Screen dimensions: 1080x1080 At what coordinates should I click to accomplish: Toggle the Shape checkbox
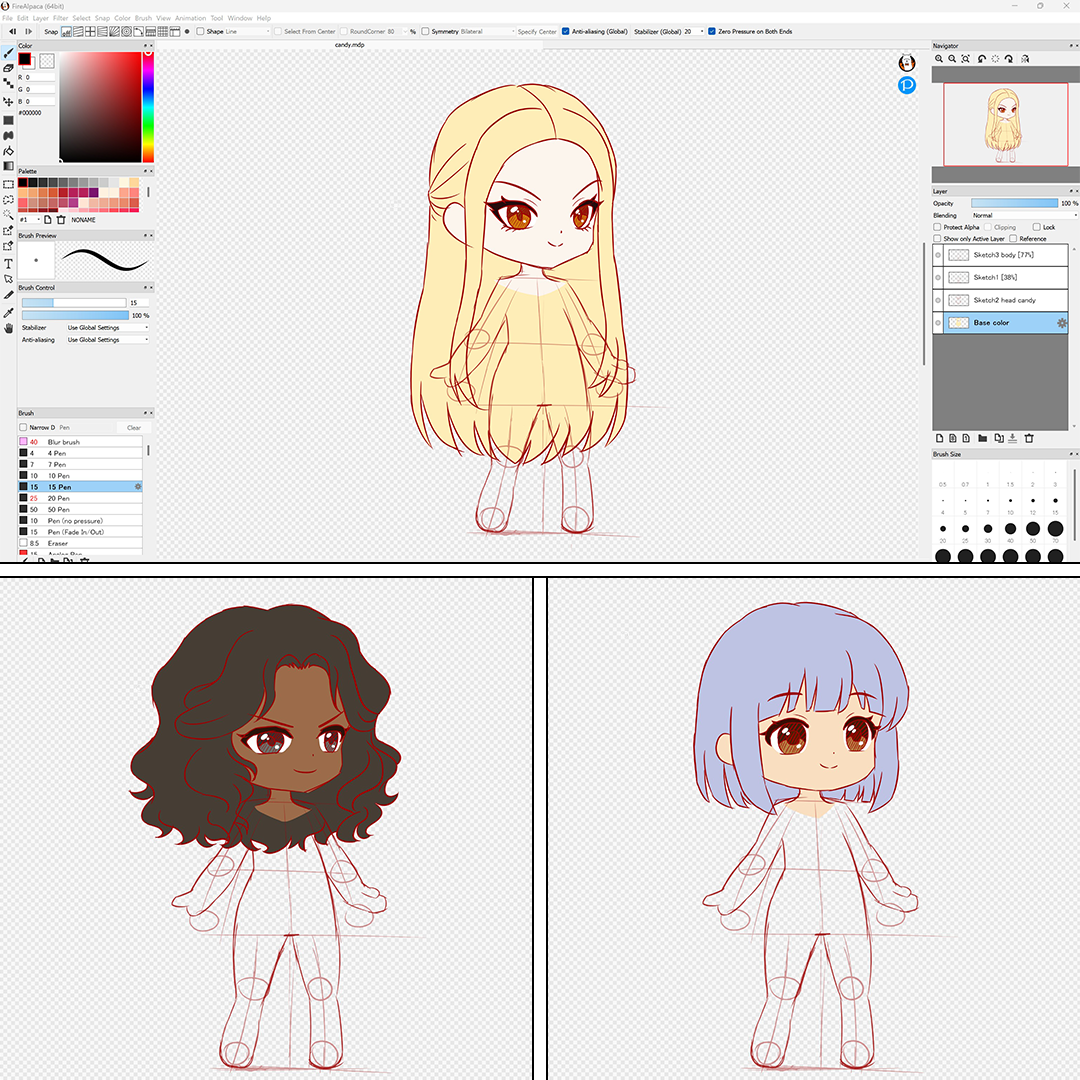click(200, 32)
